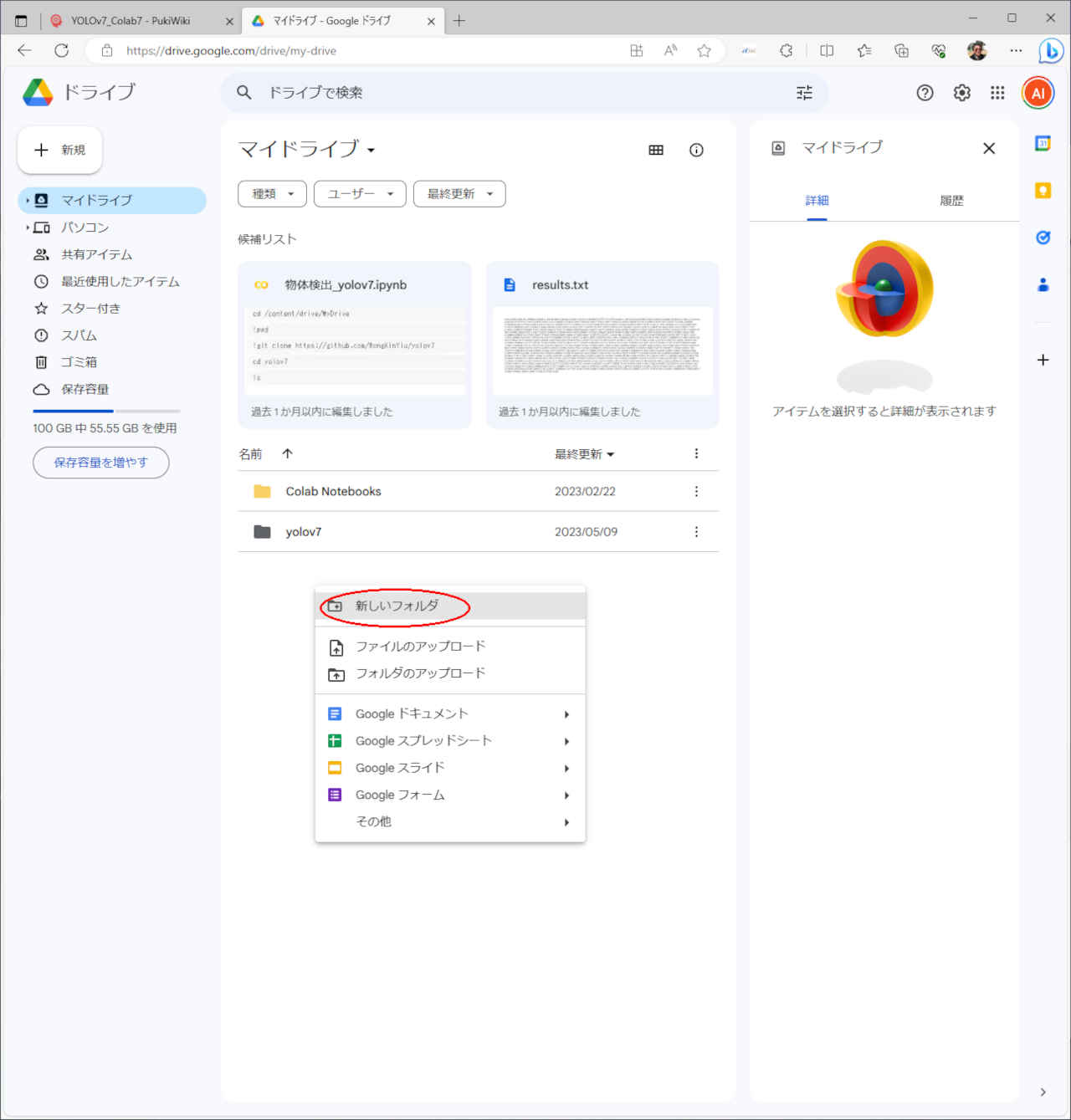Choose ファイルのアップロード menu entry

pyautogui.click(x=420, y=647)
